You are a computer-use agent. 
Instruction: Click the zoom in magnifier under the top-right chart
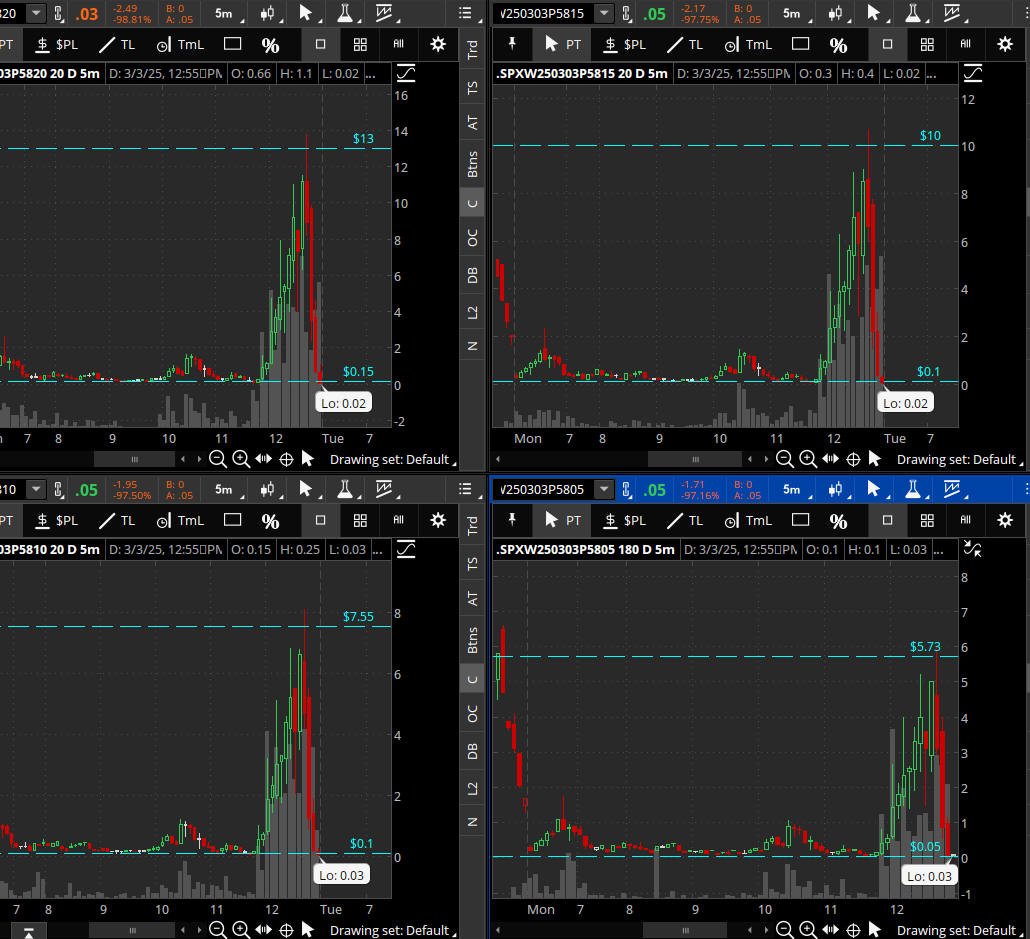808,459
